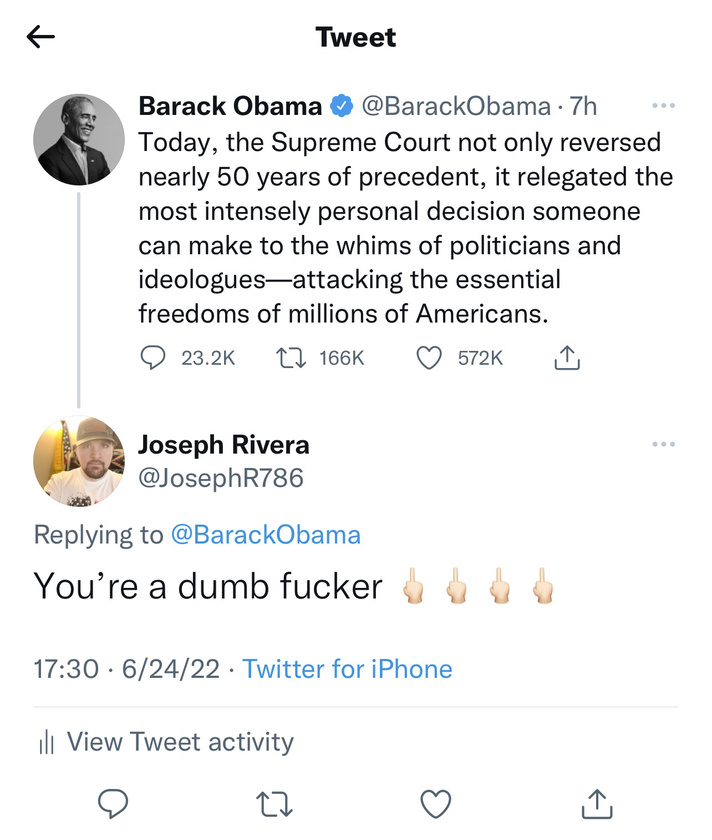The height and width of the screenshot is (840, 712).
Task: Open Joseph Rivera's display name
Action: click(x=224, y=445)
